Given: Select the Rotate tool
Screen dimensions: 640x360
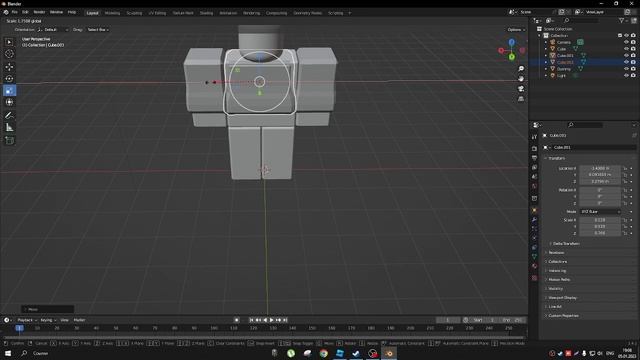Looking at the screenshot, I should [9, 79].
